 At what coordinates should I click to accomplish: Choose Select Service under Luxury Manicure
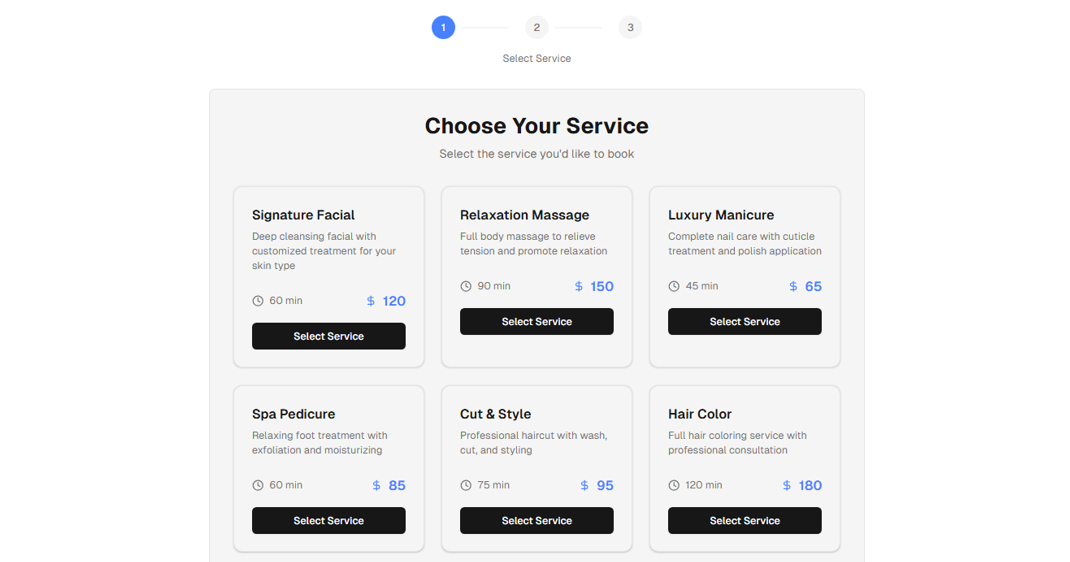click(x=744, y=321)
